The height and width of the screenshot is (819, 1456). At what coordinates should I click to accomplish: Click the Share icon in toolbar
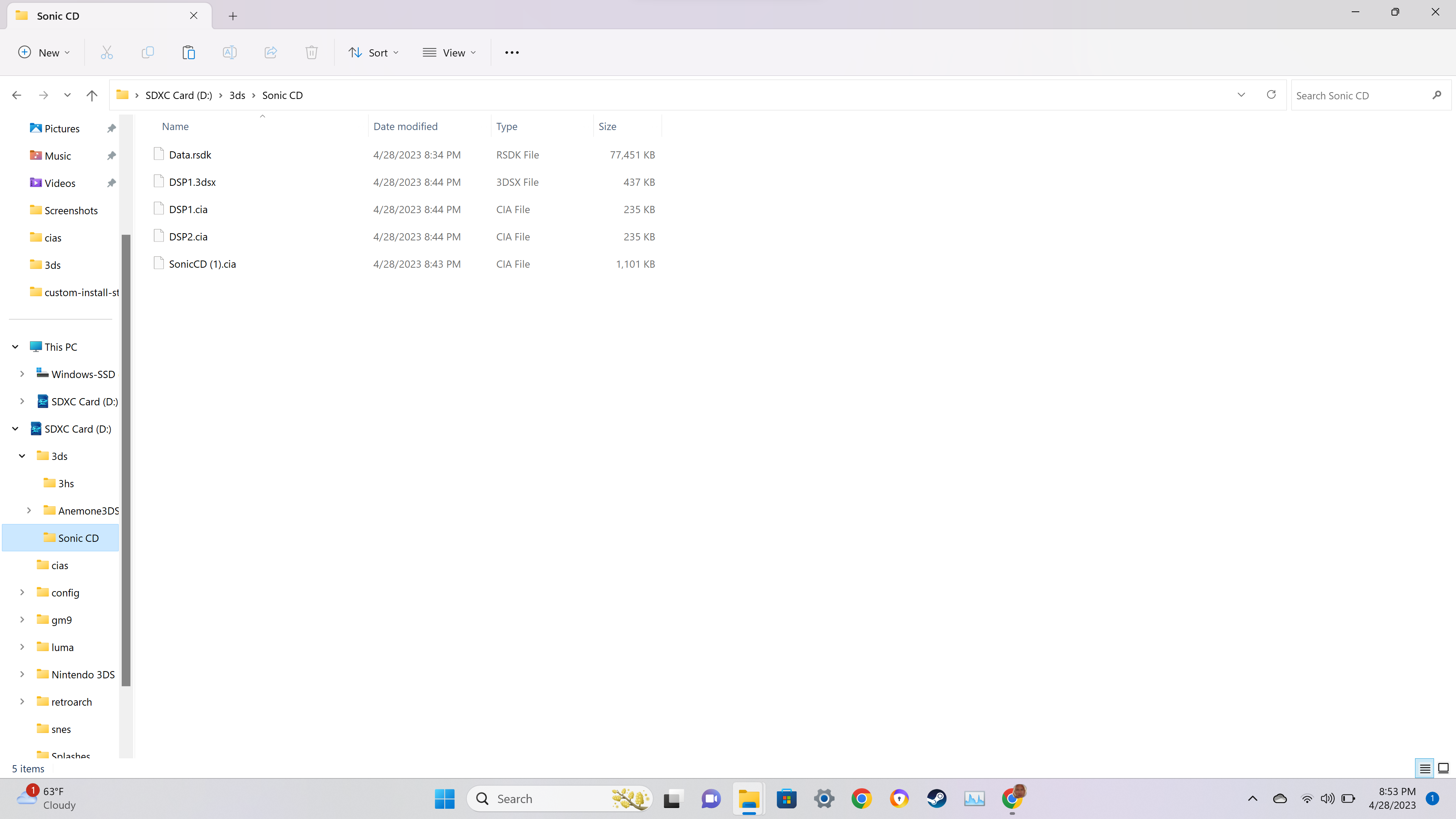(271, 53)
